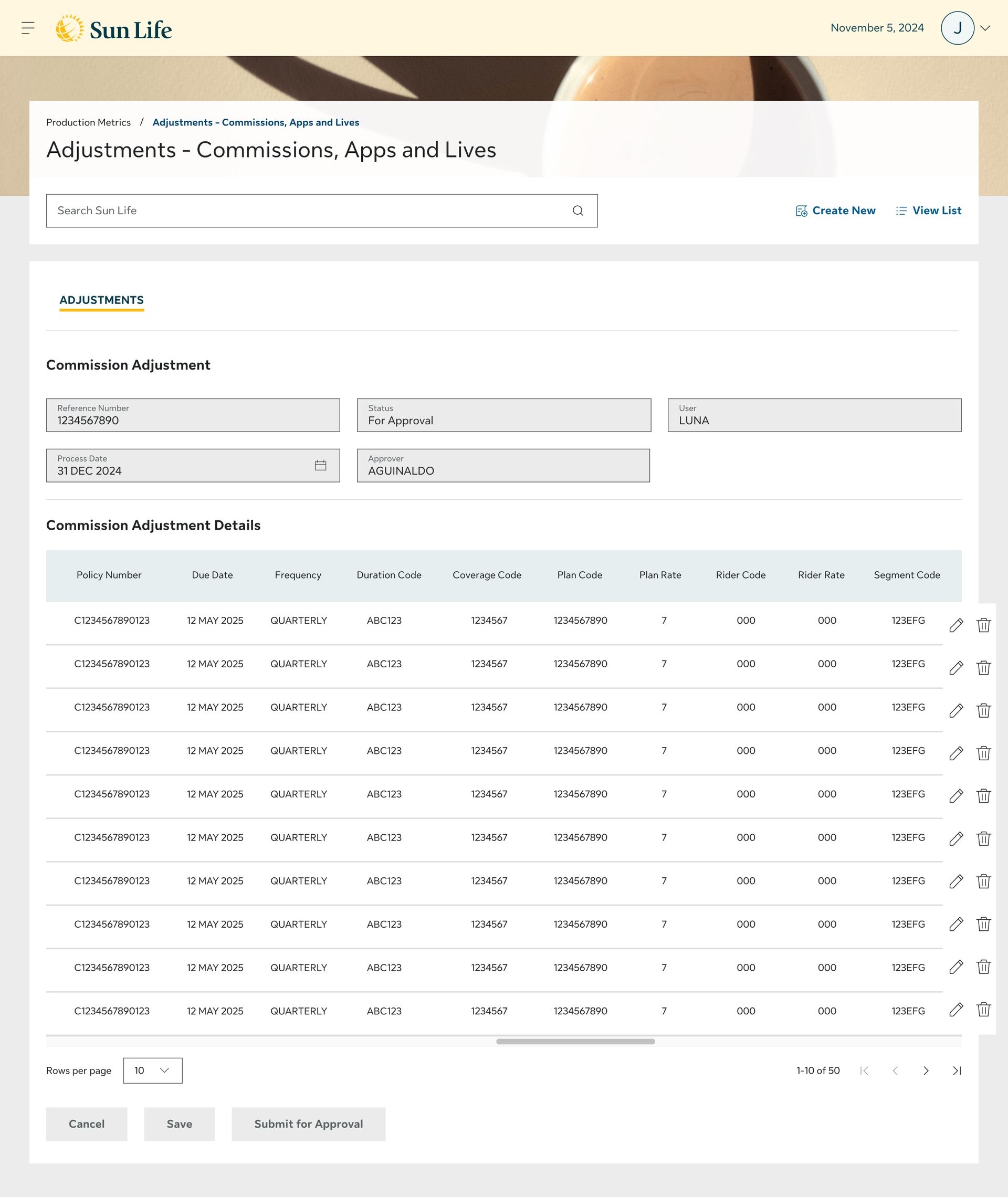Delete the eighth table row
The height and width of the screenshot is (1197, 1008).
(983, 924)
